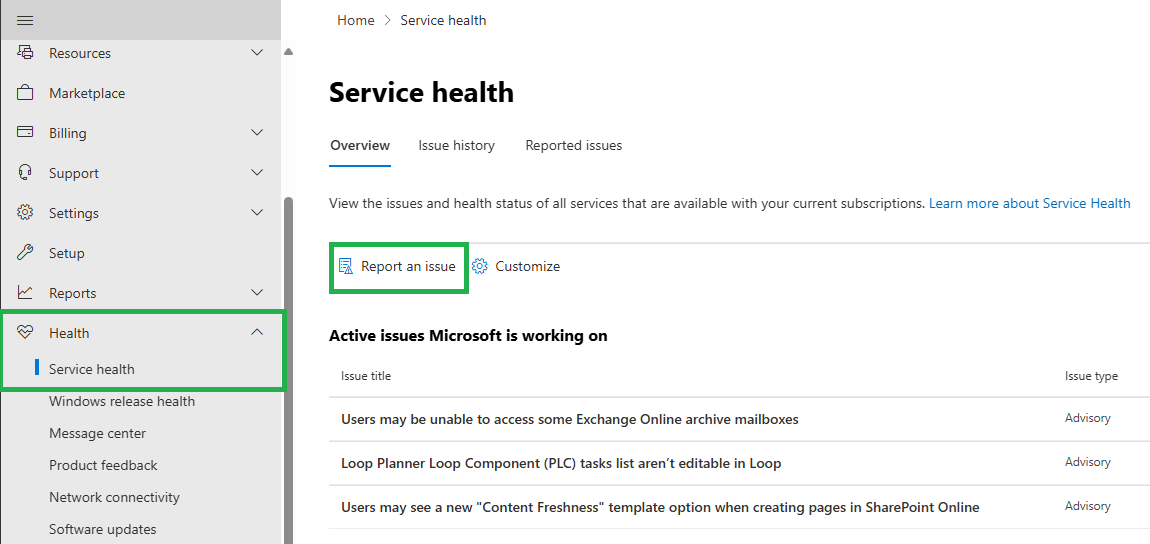1150x544 pixels.
Task: Open Product feedback
Action: 103,465
